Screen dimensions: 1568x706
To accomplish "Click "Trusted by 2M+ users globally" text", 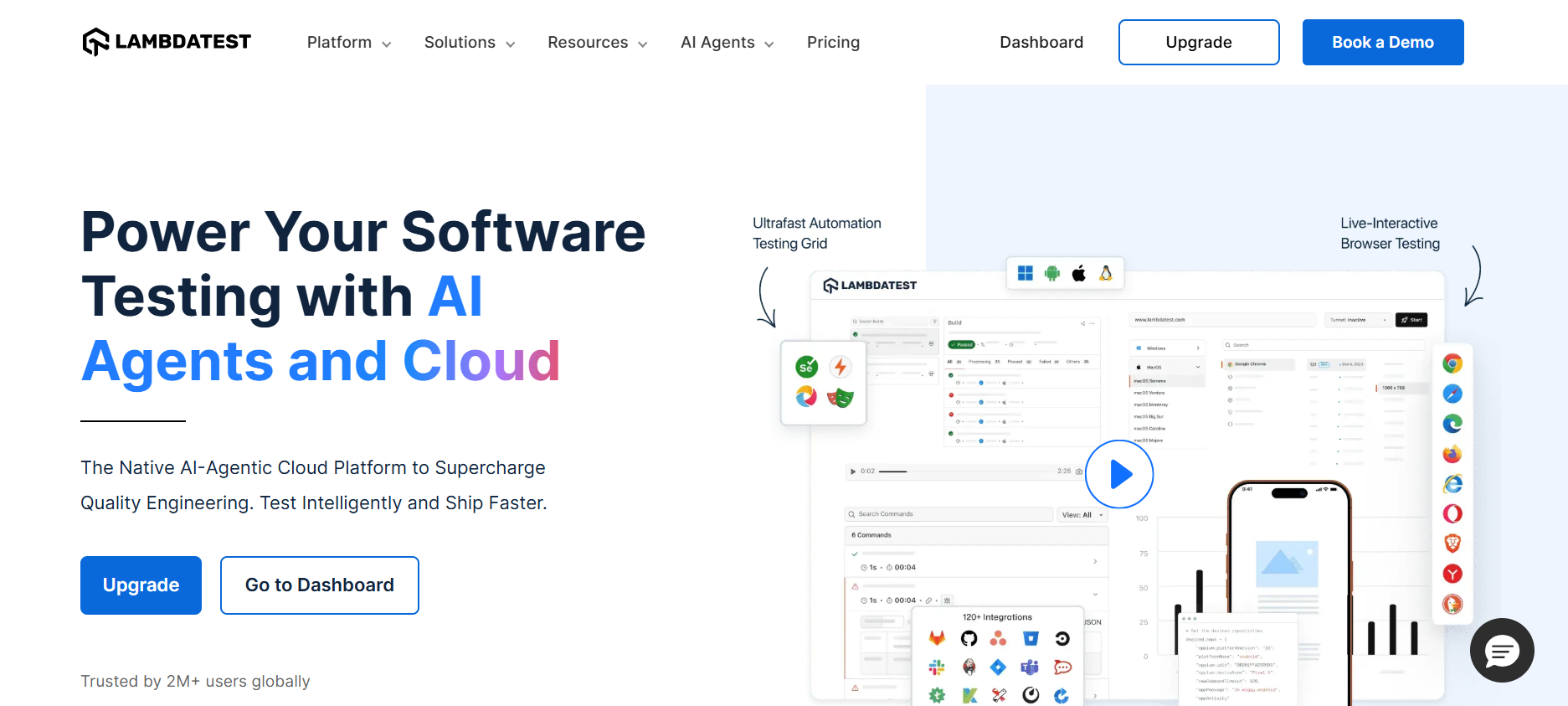I will (x=195, y=681).
